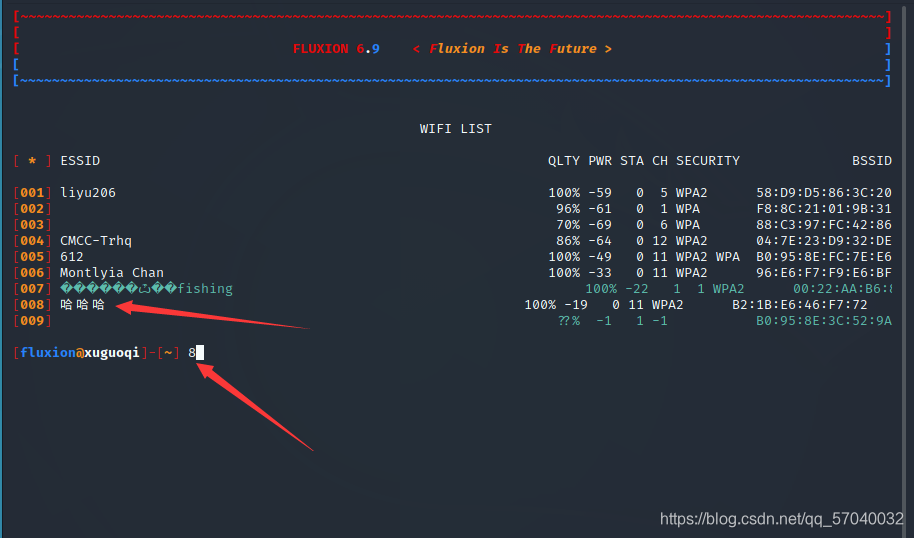Click the QLTY column header
914x538 pixels.
tap(564, 161)
